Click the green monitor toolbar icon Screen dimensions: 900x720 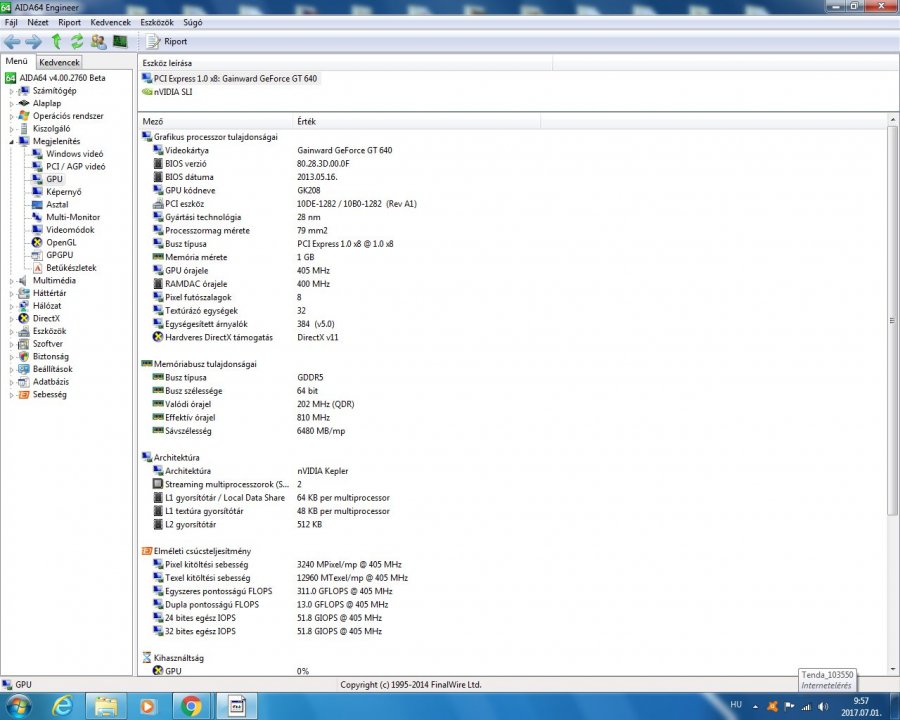[x=120, y=41]
